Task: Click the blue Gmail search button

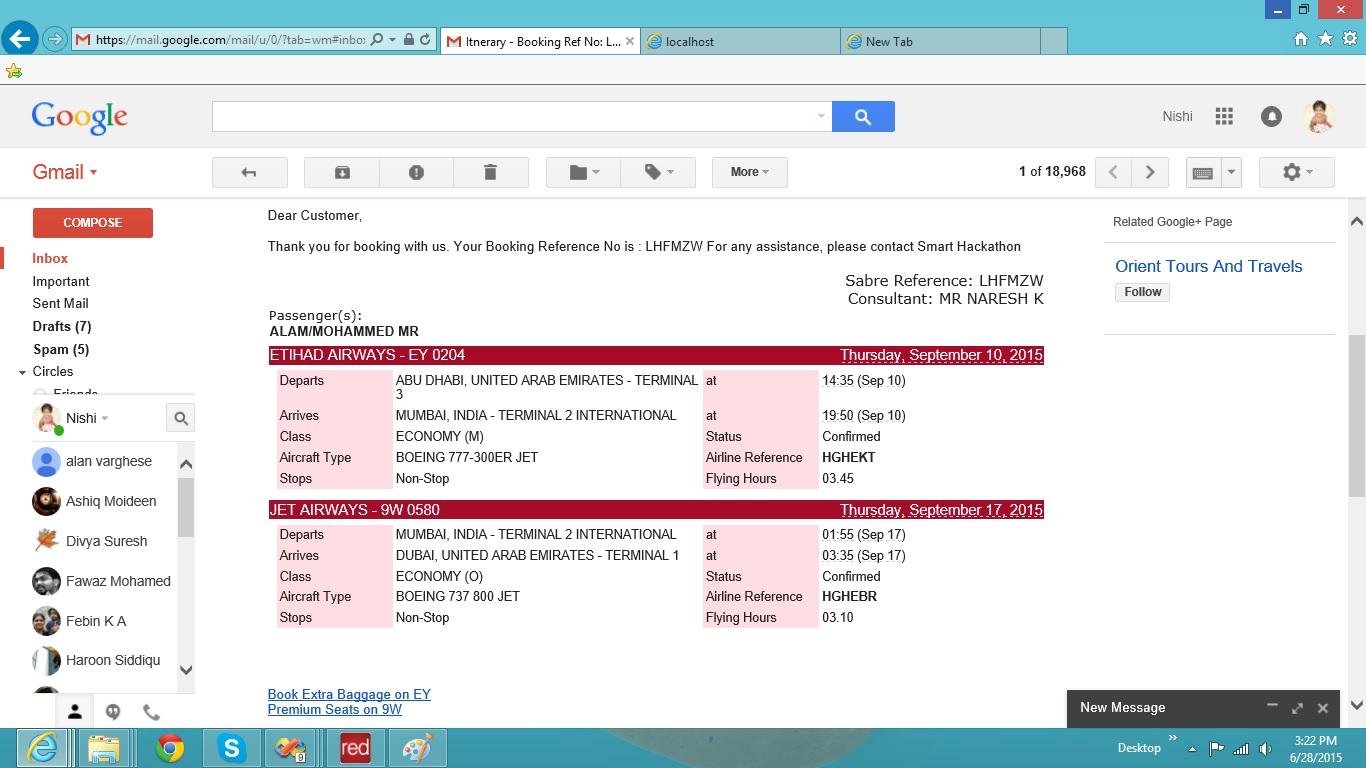Action: pyautogui.click(x=863, y=117)
